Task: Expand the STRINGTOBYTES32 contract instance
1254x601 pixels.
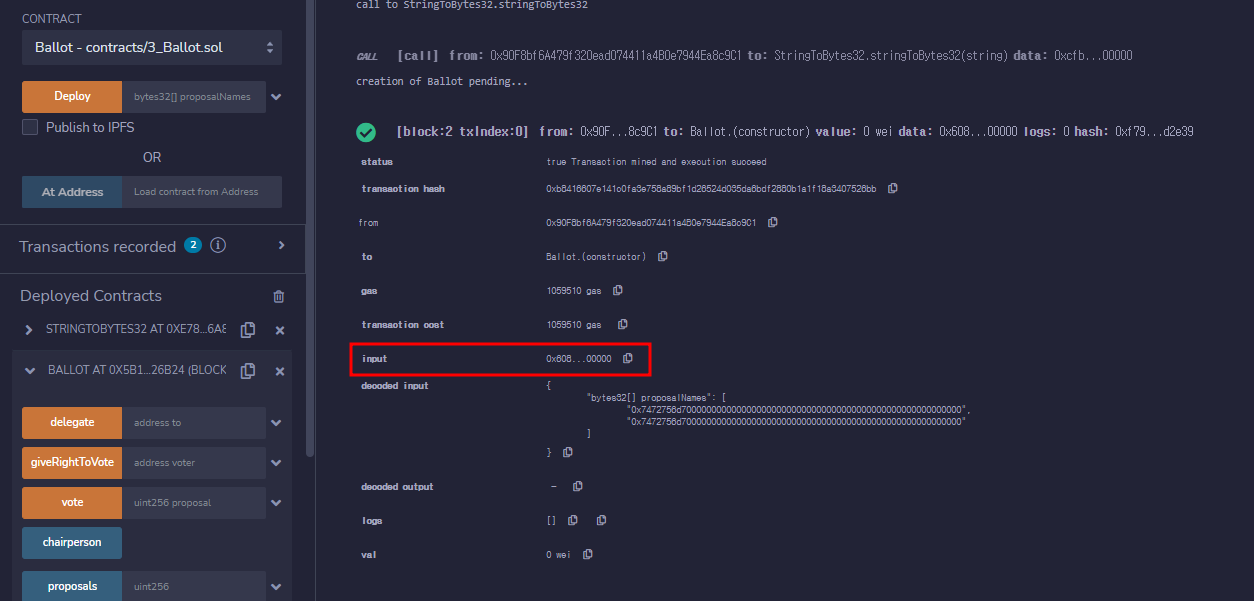Action: click(29, 330)
